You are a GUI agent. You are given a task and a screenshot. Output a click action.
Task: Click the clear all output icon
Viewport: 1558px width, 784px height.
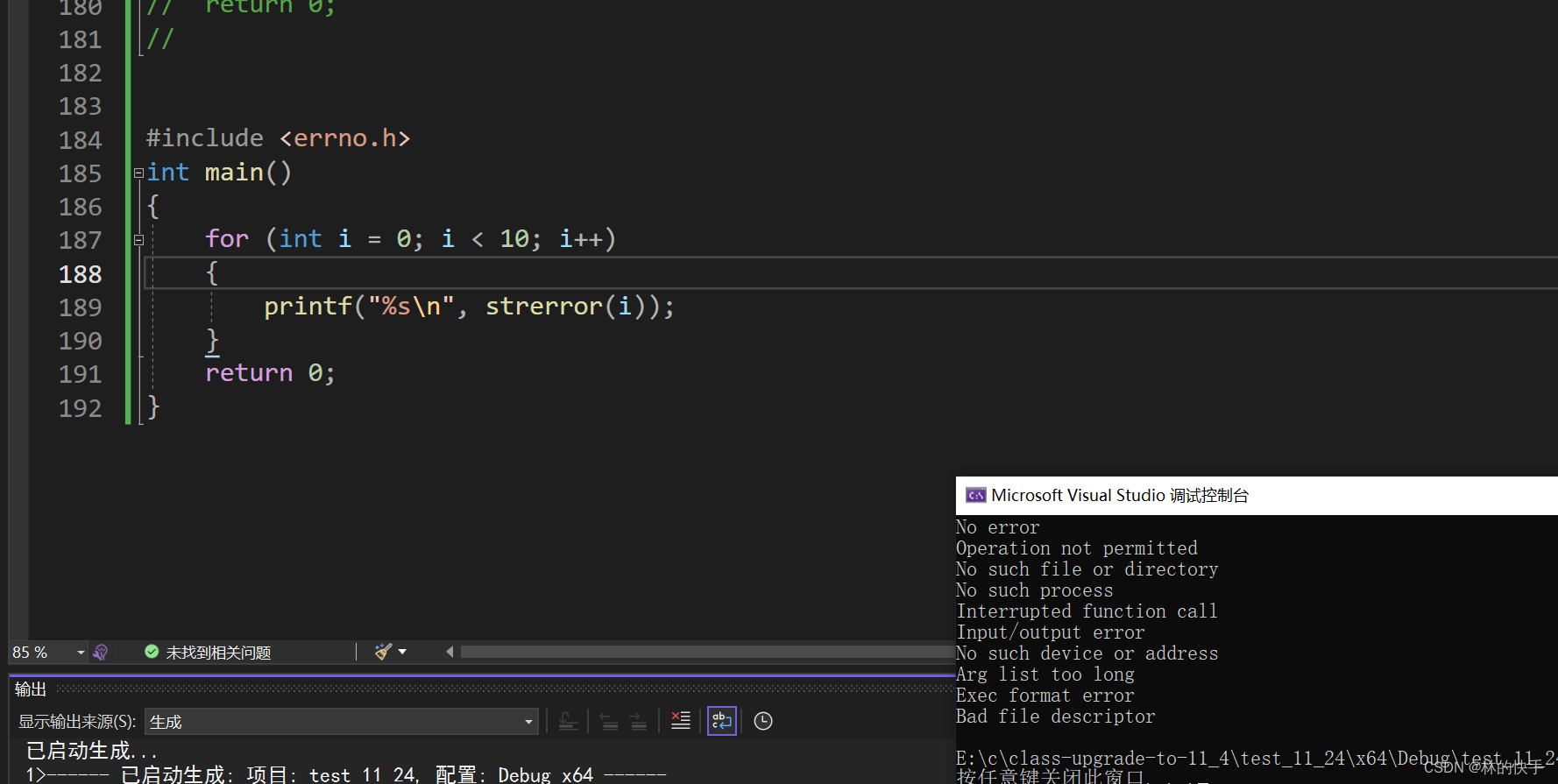(x=681, y=721)
